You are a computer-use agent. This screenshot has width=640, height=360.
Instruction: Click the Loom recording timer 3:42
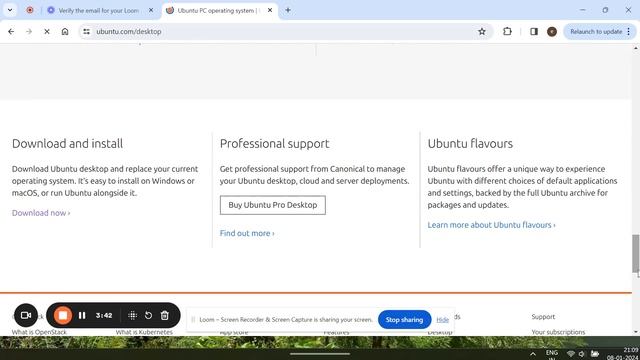pos(104,316)
